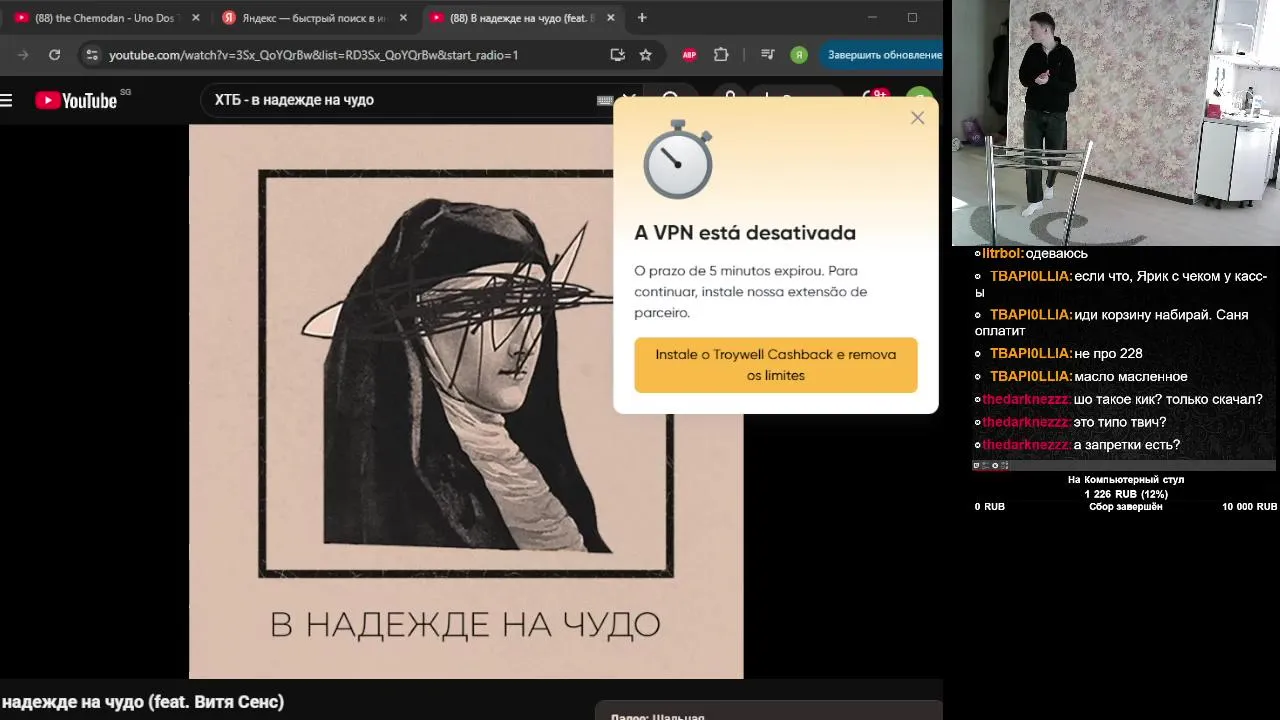Click chat message 'масло масленное'
1280x720 pixels.
tap(1131, 377)
